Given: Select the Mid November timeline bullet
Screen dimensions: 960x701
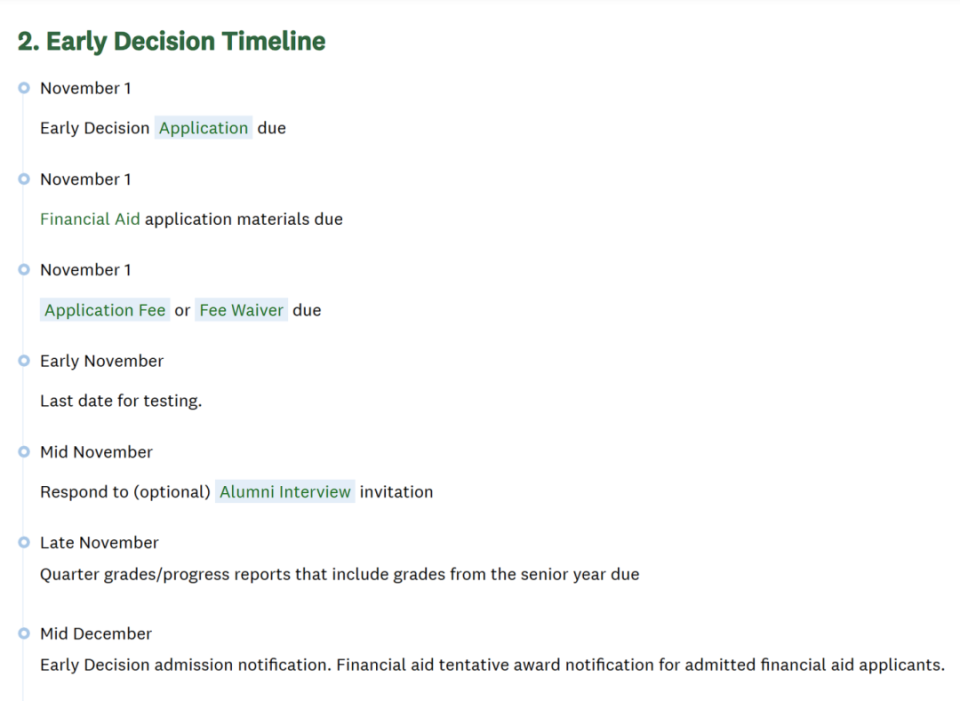Looking at the screenshot, I should point(24,452).
